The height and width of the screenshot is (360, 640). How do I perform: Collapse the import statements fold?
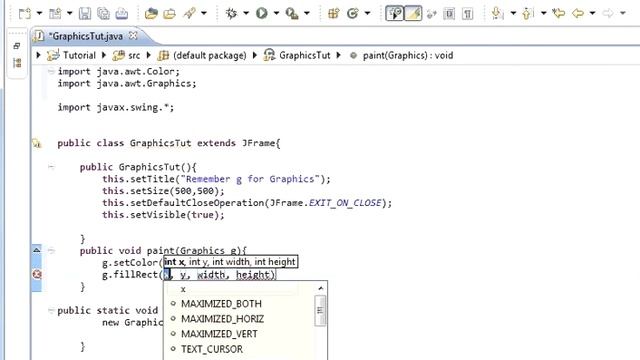[51, 71]
